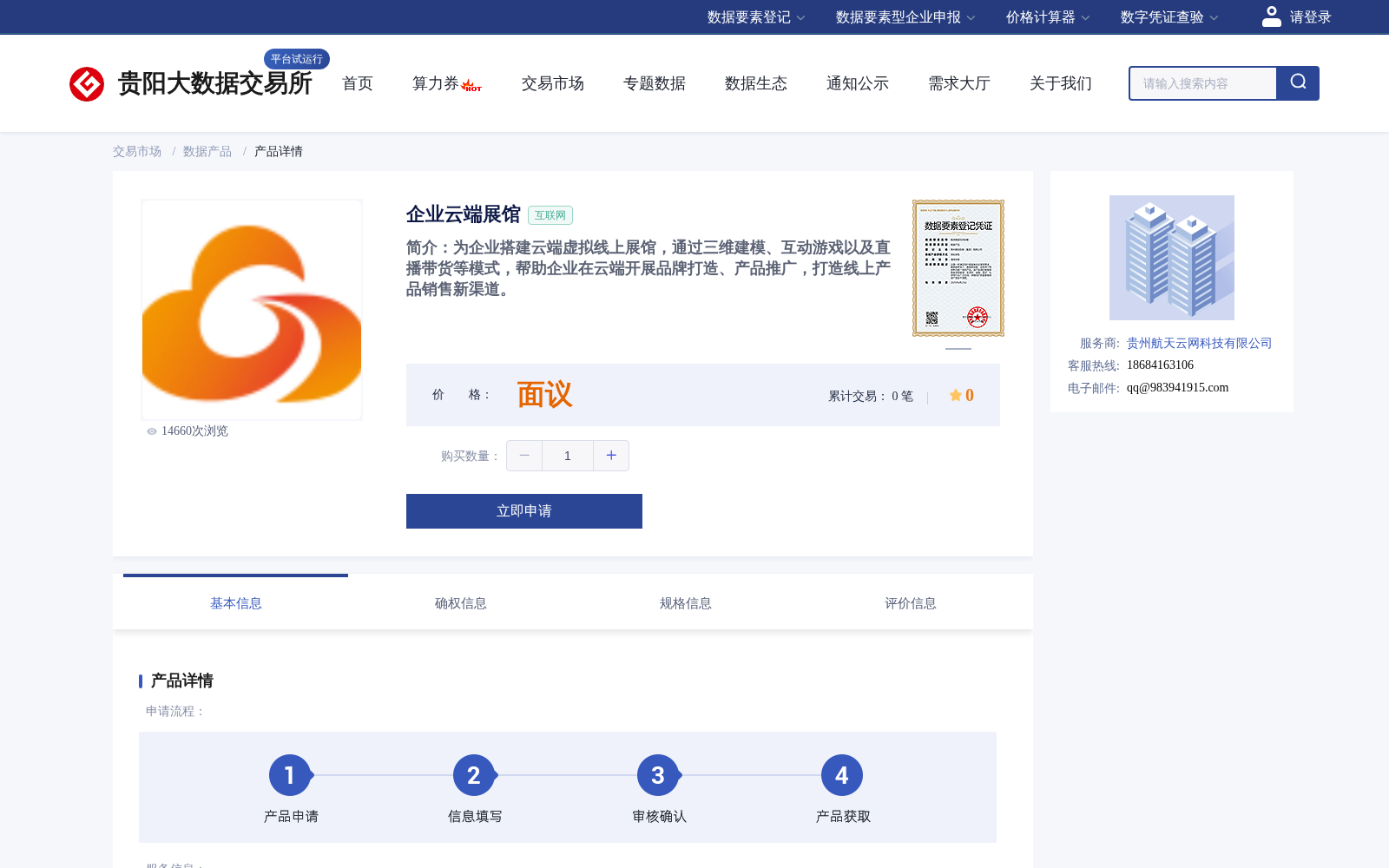
Task: Click step 2 信息填写 circle
Action: pos(474,775)
